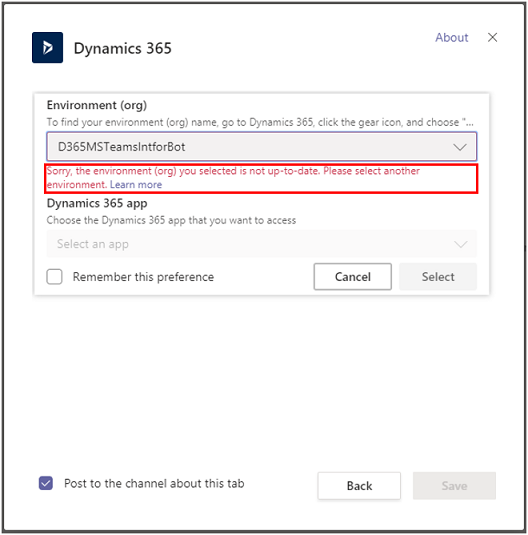This screenshot has height=535, width=528.
Task: Go Back to the previous step
Action: pyautogui.click(x=359, y=486)
